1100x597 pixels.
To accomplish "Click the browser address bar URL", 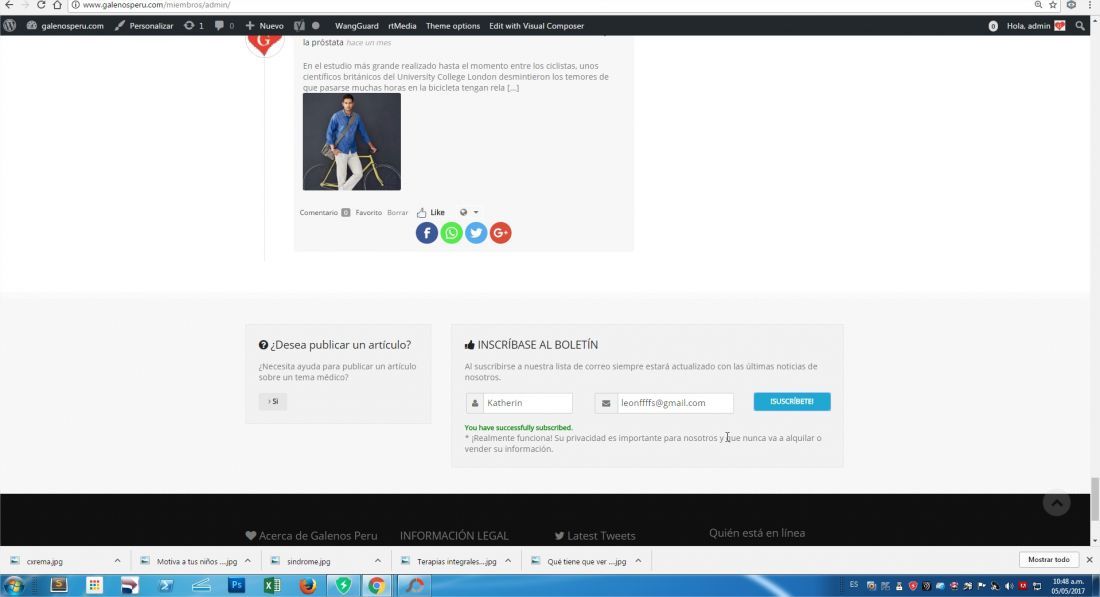I will point(156,5).
